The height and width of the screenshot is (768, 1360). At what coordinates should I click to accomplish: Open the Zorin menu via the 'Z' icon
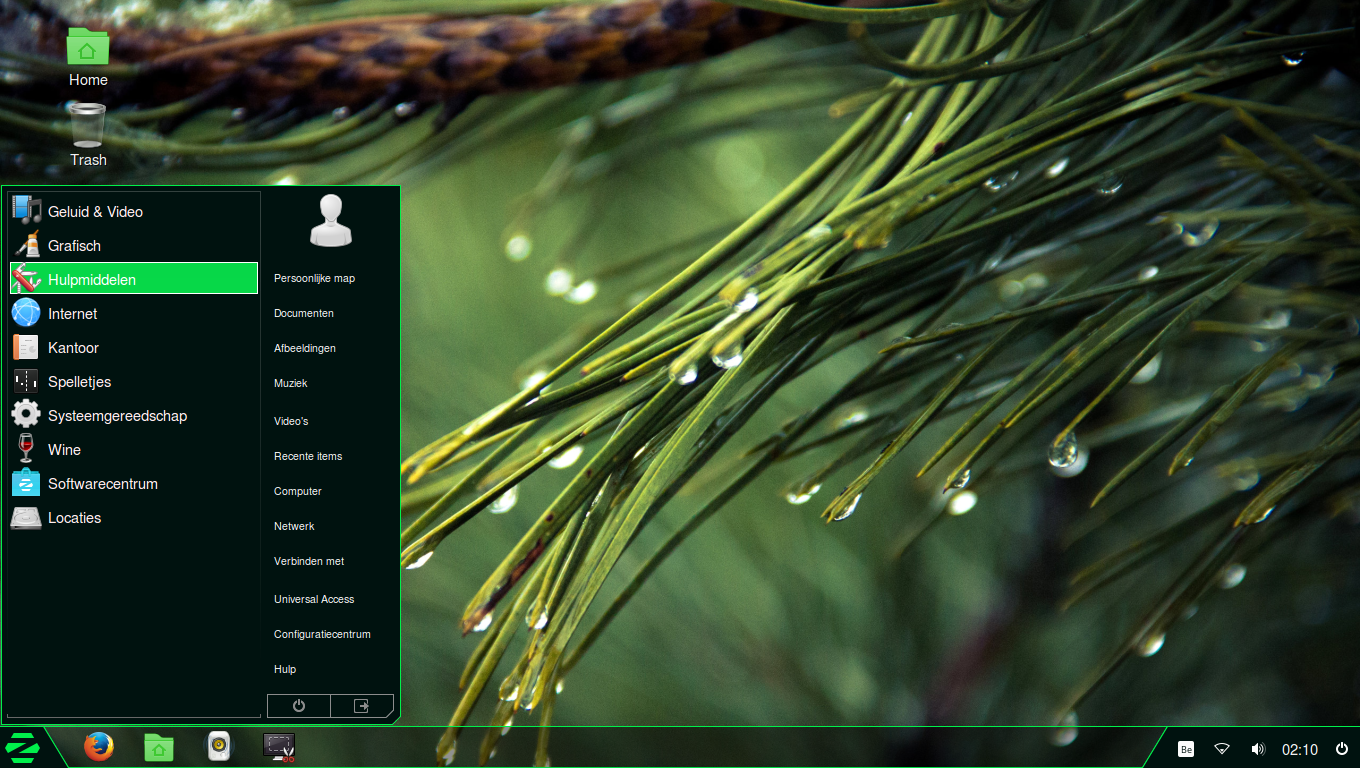tap(22, 747)
